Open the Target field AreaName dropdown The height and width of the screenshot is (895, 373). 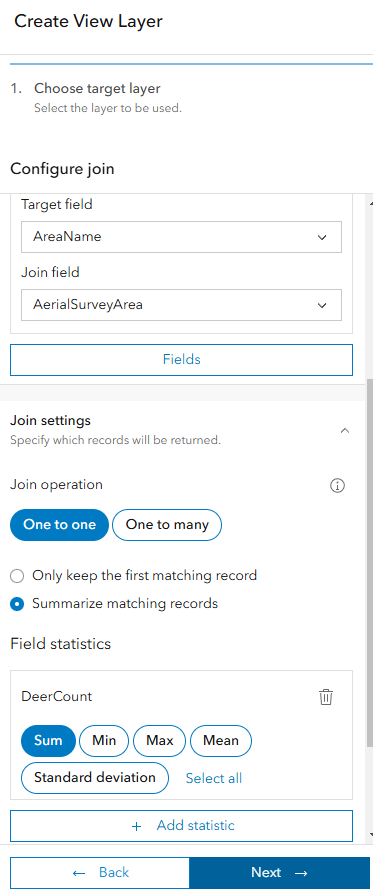pyautogui.click(x=181, y=237)
